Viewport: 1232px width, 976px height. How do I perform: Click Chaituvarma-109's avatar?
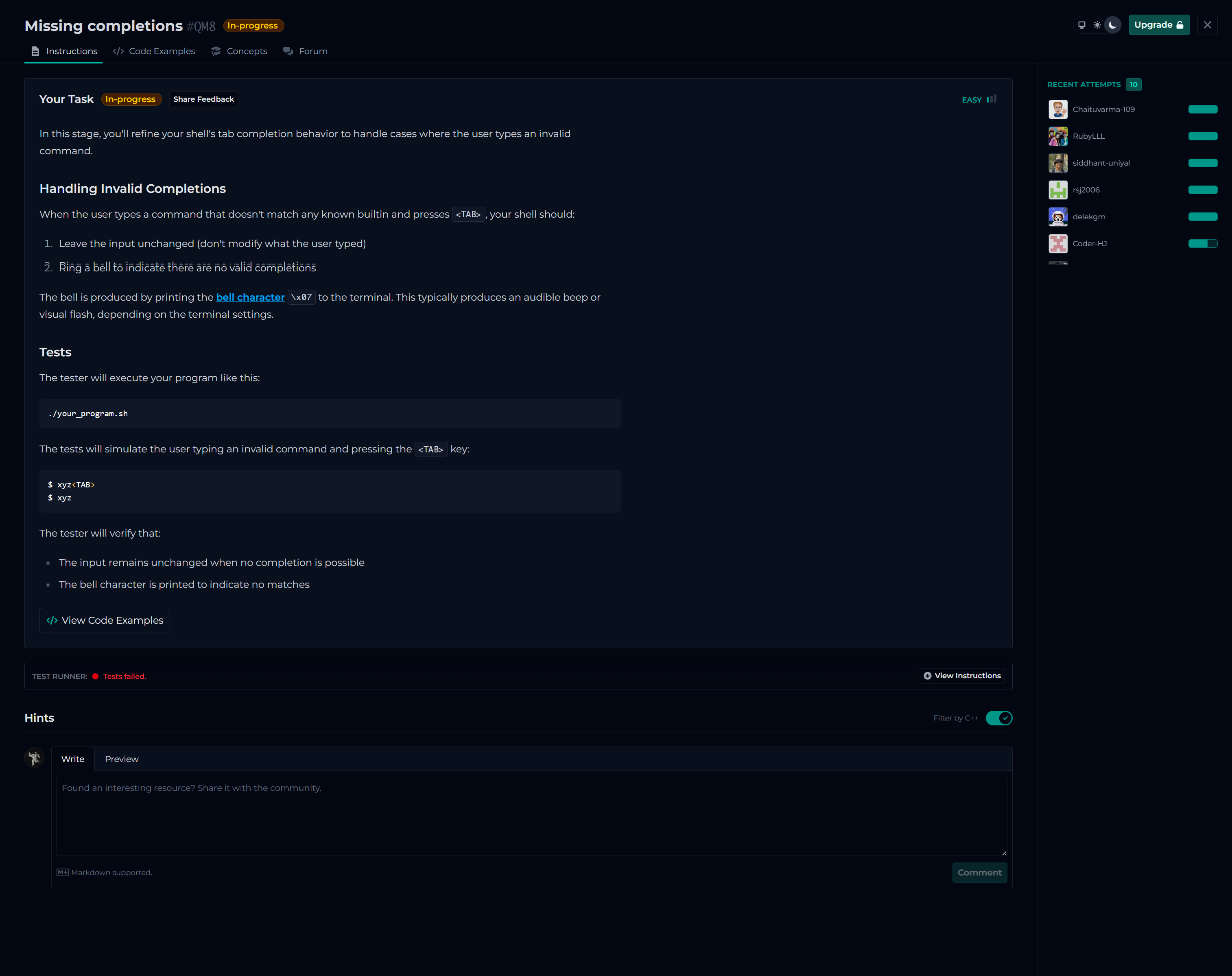1058,109
